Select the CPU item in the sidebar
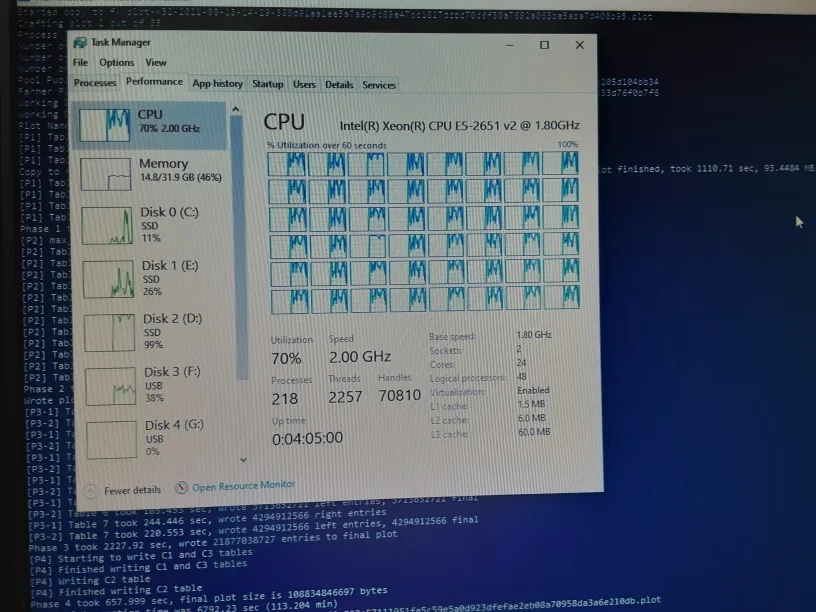Viewport: 816px width, 612px height. (x=150, y=125)
